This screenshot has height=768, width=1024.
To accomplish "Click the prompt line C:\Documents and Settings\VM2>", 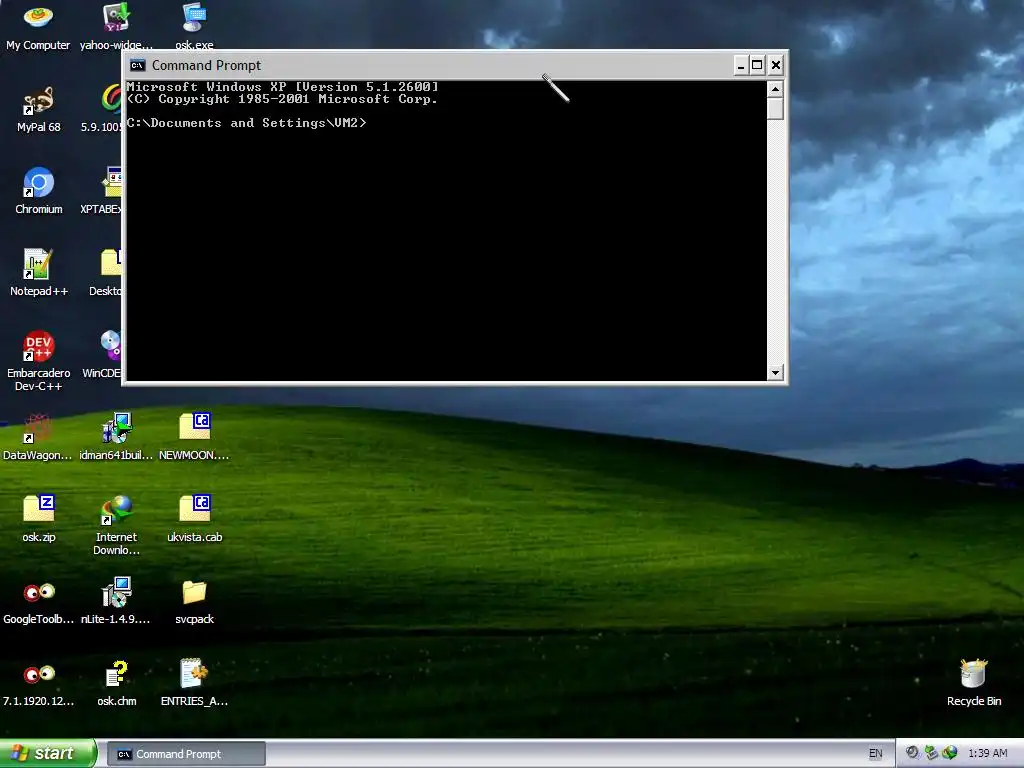I will pyautogui.click(x=246, y=123).
